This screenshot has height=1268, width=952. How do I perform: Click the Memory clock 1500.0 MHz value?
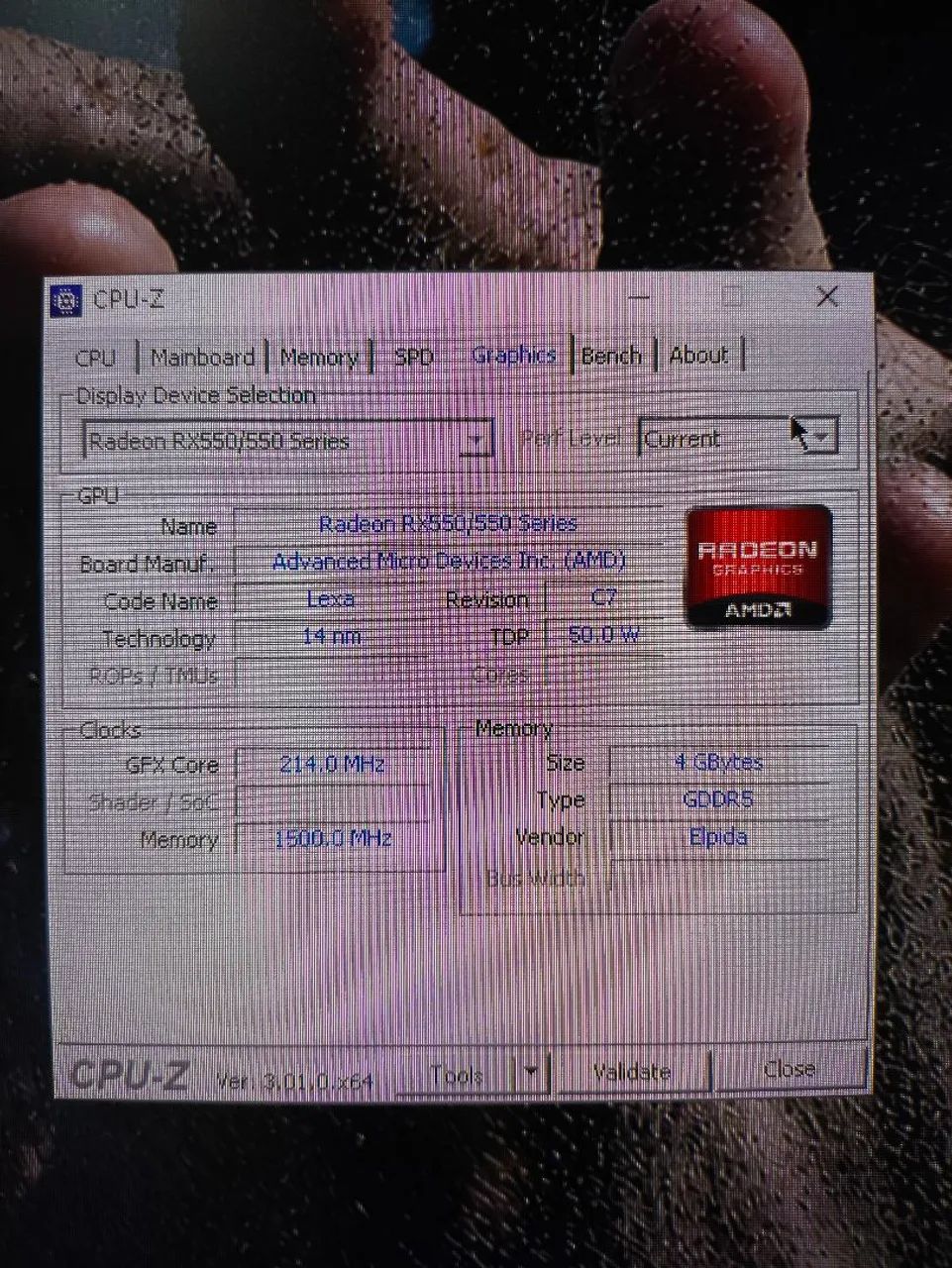click(333, 838)
